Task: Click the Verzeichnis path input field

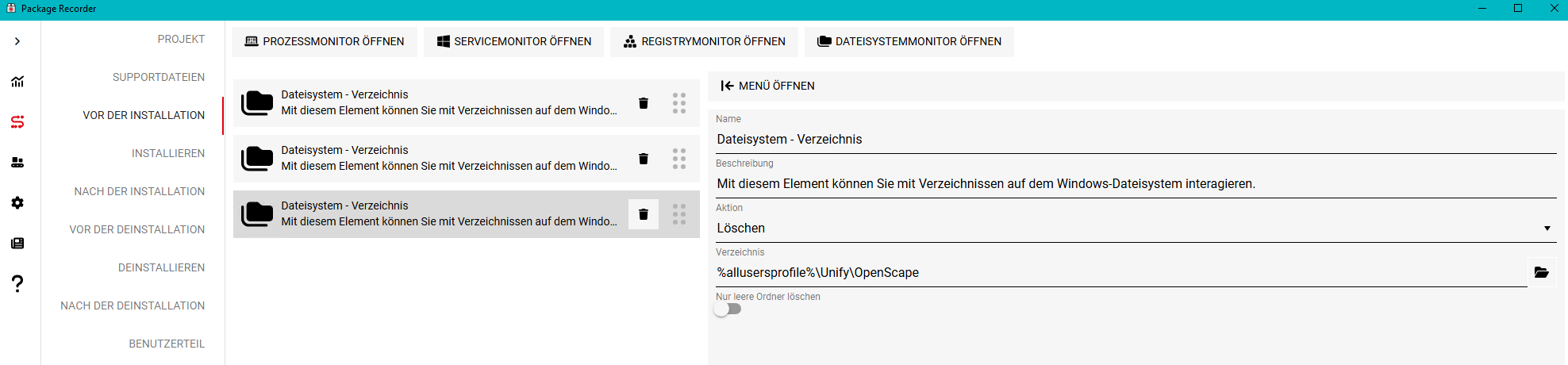Action: tap(1119, 273)
